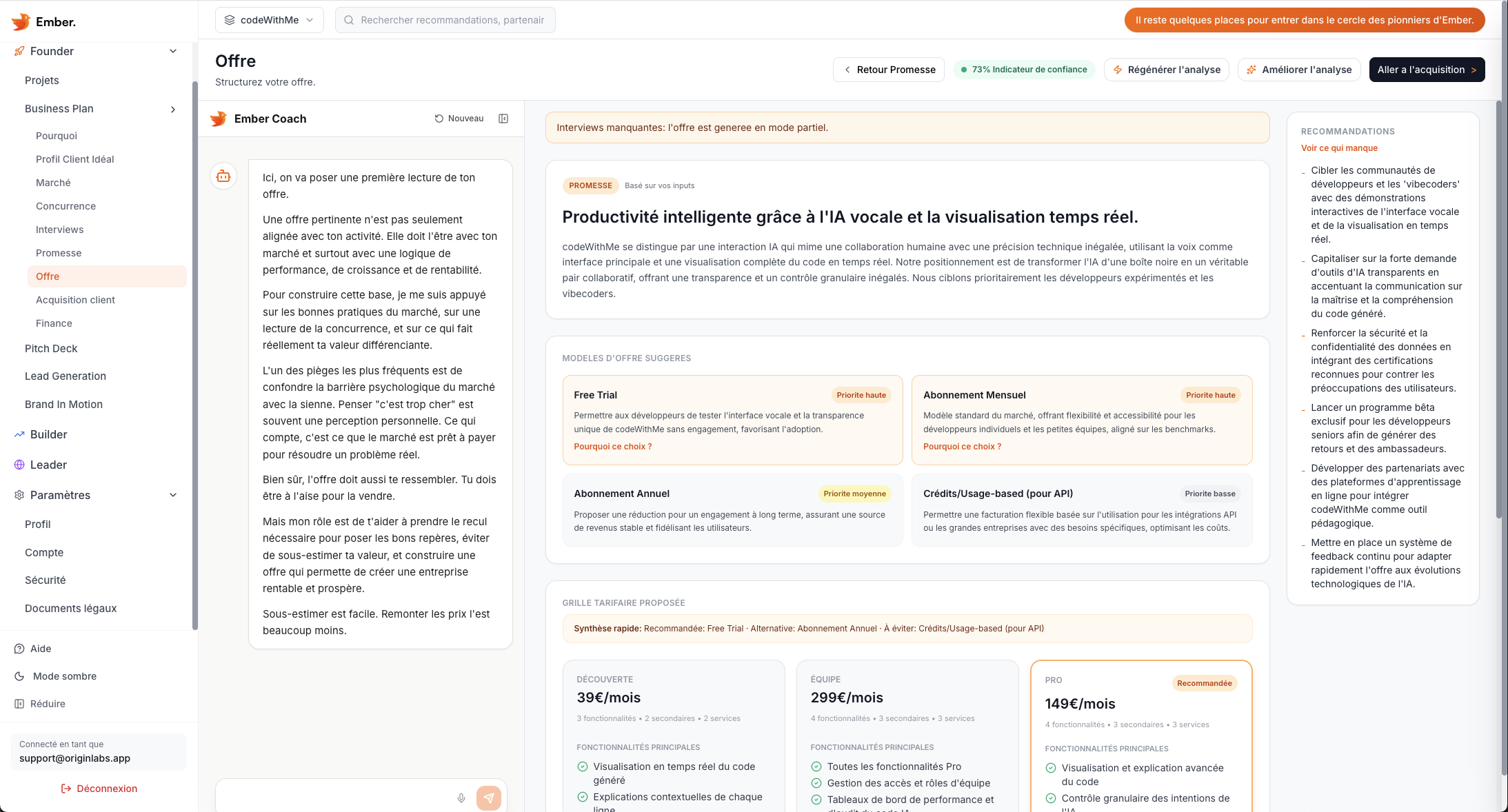
Task: Toggle Mode sombre
Action: 63,676
